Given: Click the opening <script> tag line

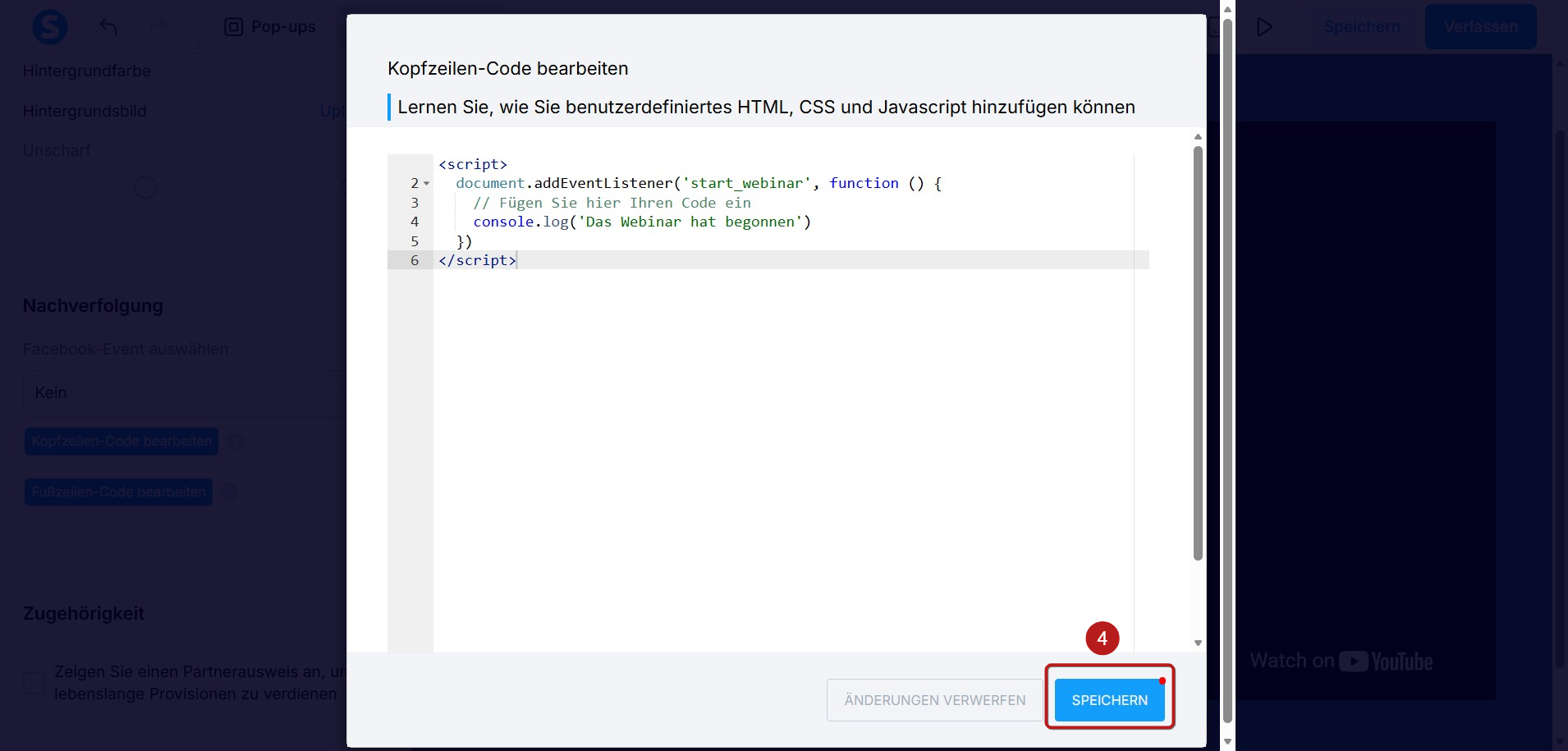Looking at the screenshot, I should click(x=473, y=164).
